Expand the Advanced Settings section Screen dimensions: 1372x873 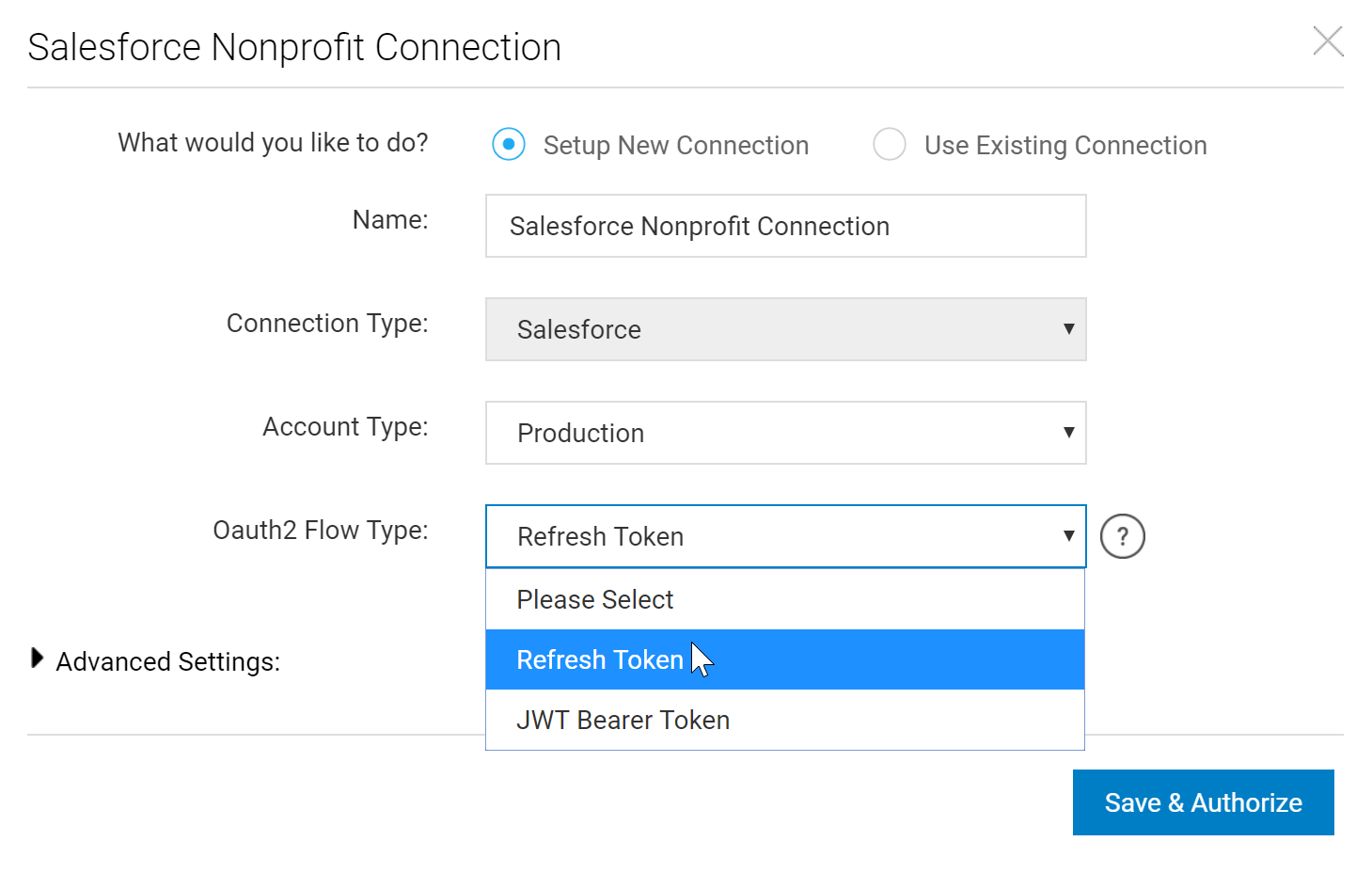(x=38, y=659)
